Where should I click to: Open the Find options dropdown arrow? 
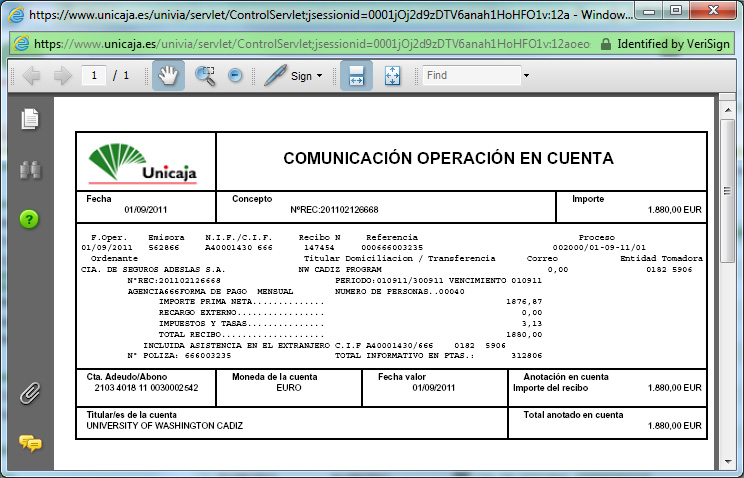tap(526, 75)
